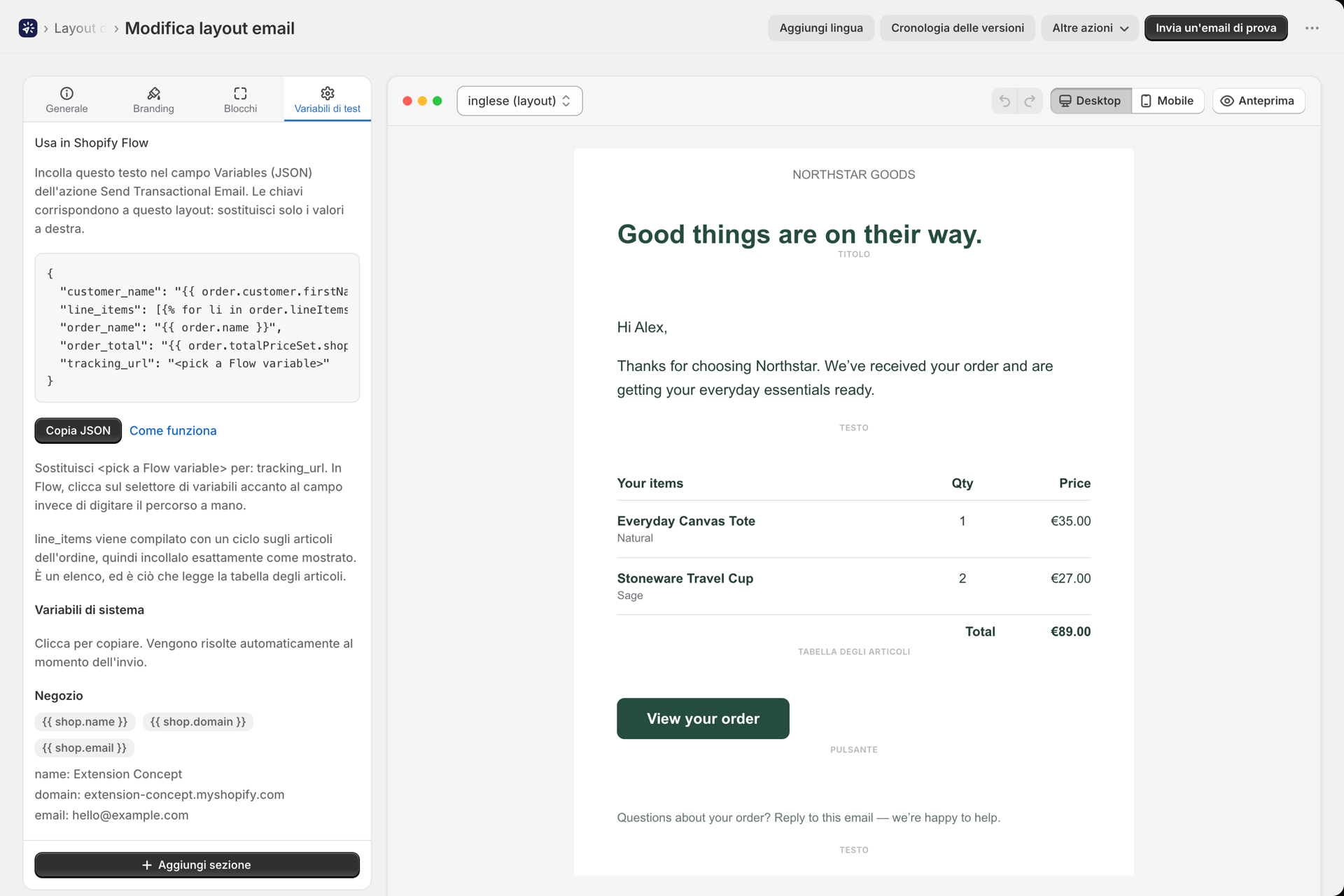
Task: Click the JSON variables code box
Action: point(197,328)
